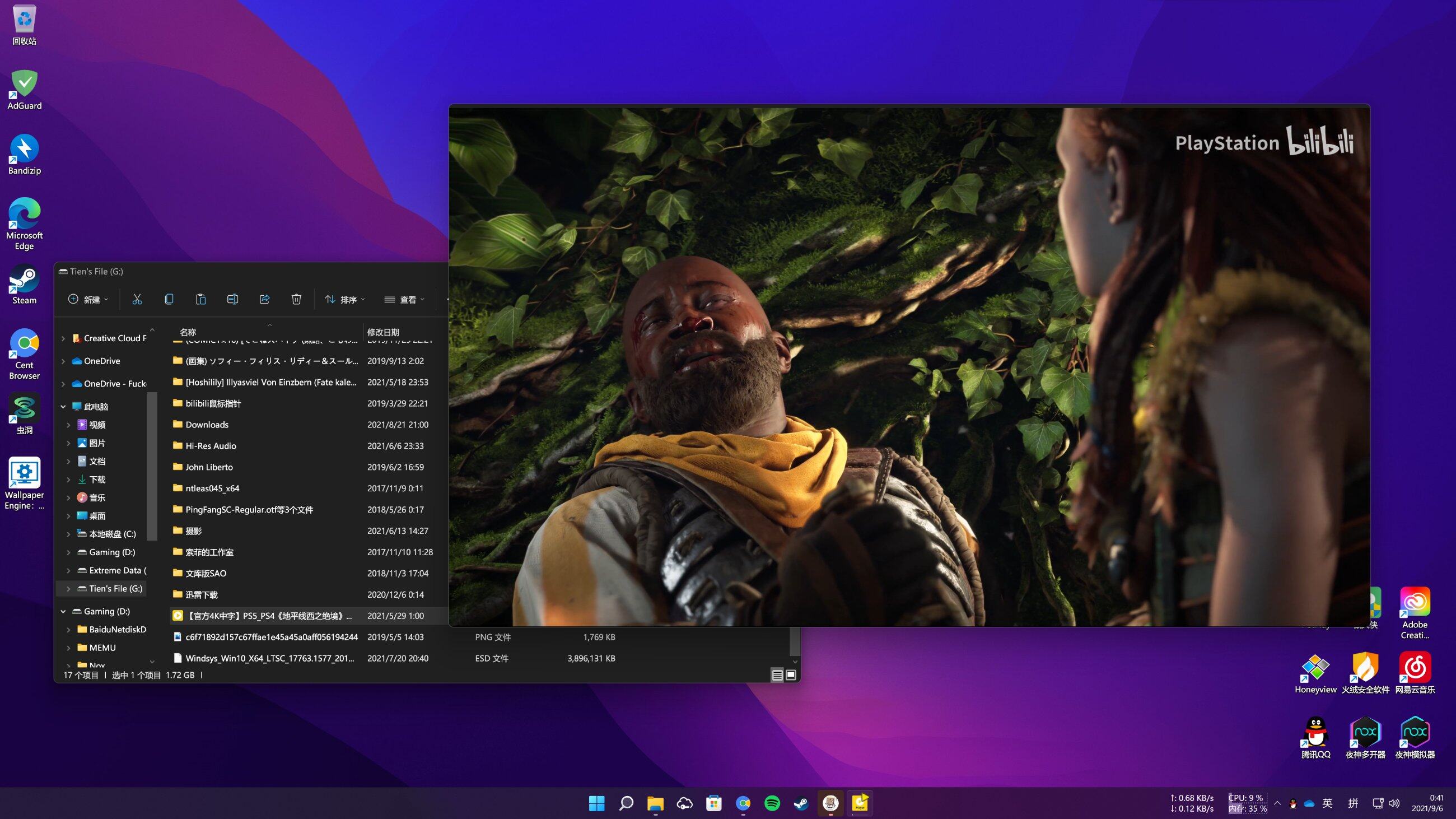Select the 摄影 folder
This screenshot has height=819, width=1456.
309,531
